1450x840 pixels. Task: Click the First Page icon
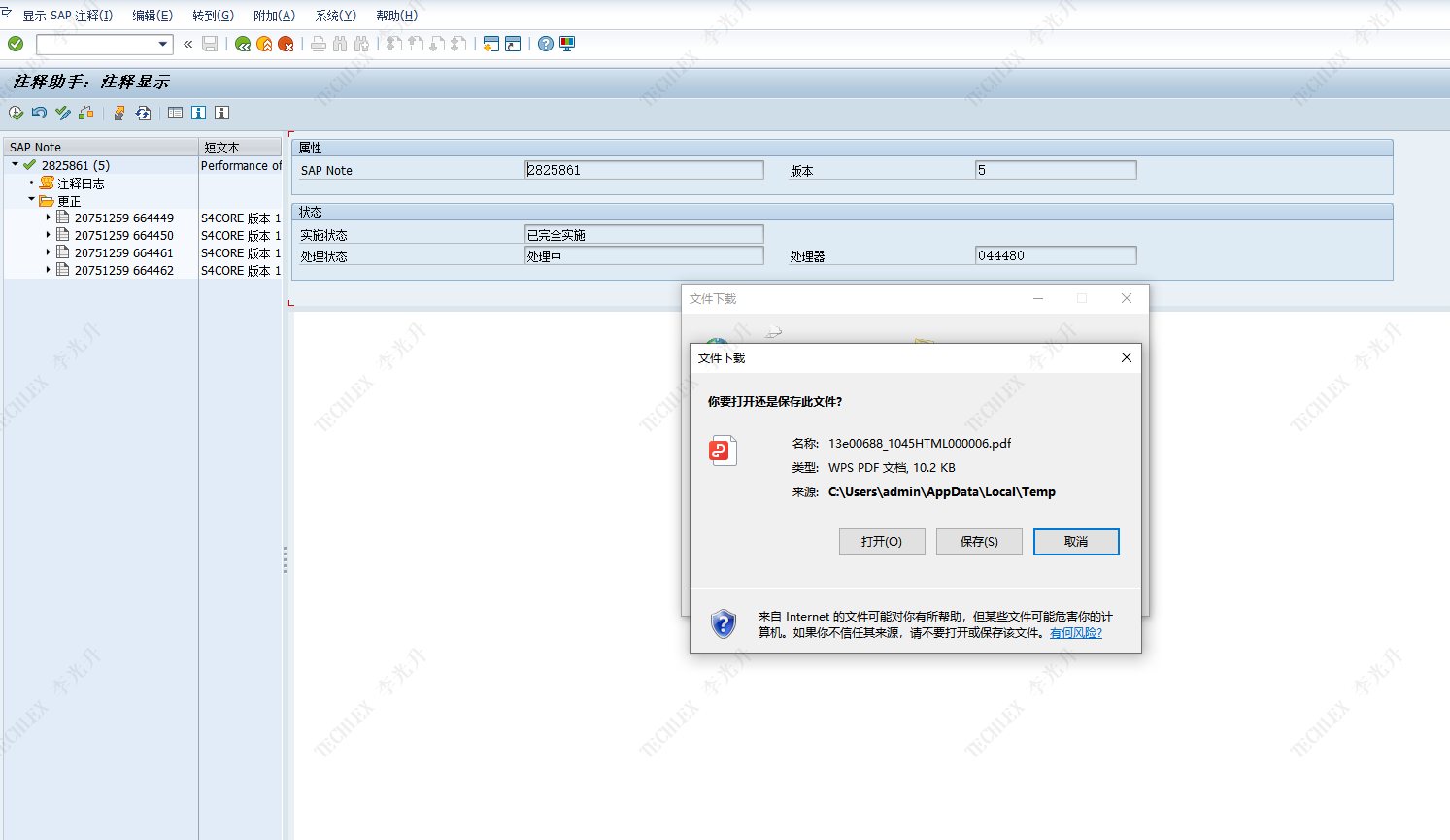(x=394, y=44)
